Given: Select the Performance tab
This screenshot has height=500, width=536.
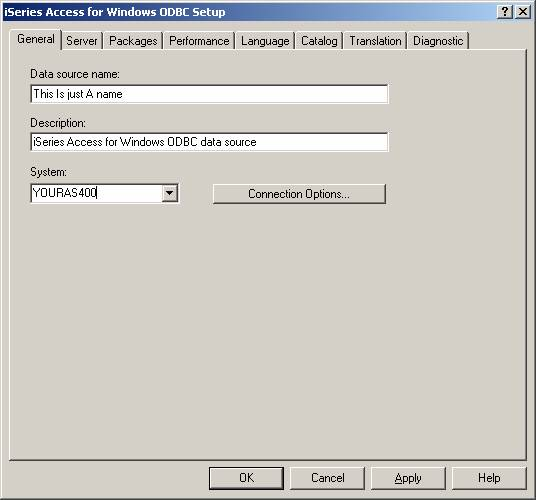Looking at the screenshot, I should point(199,41).
